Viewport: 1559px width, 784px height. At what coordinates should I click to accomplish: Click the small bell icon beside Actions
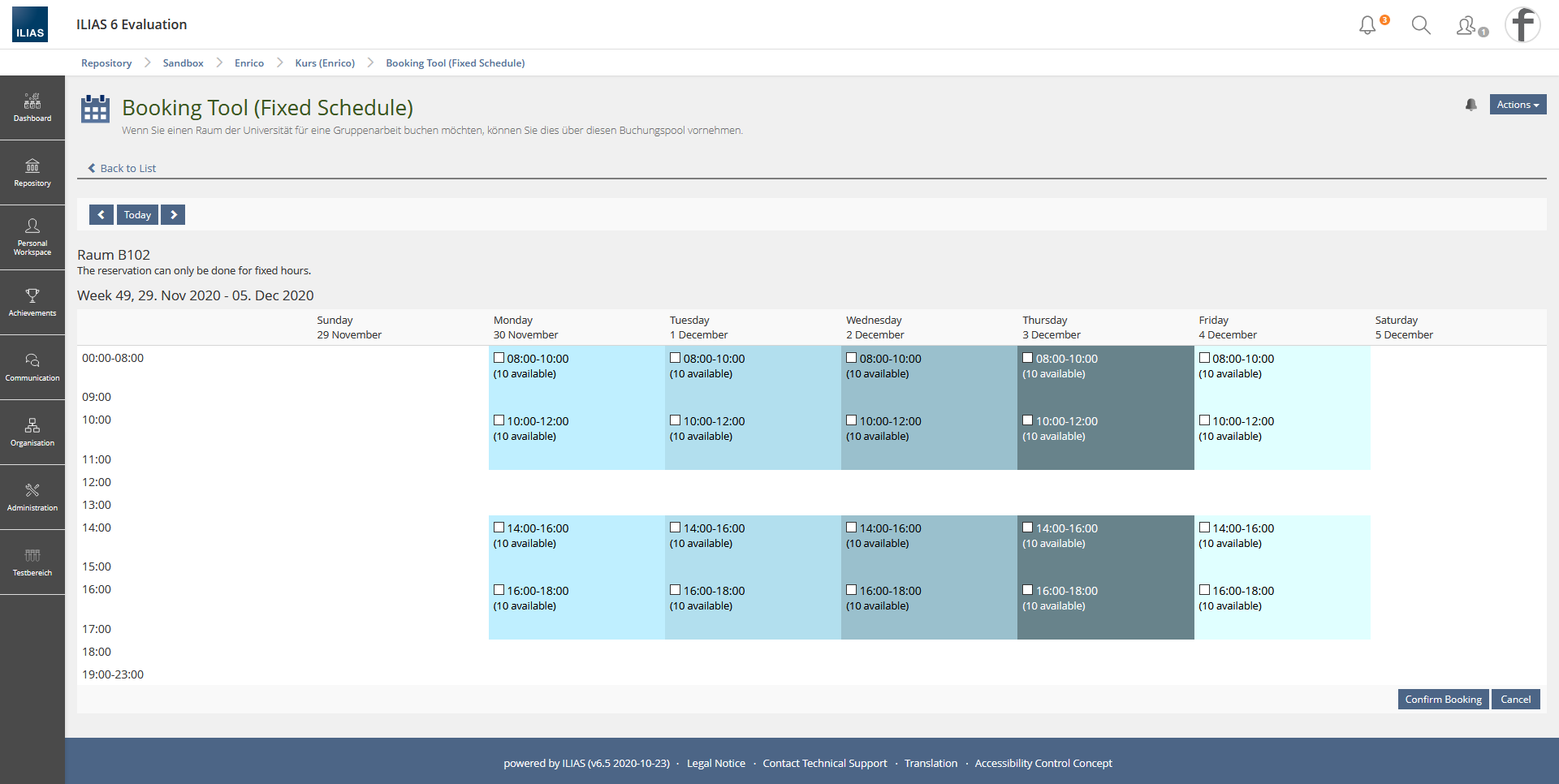(1470, 105)
